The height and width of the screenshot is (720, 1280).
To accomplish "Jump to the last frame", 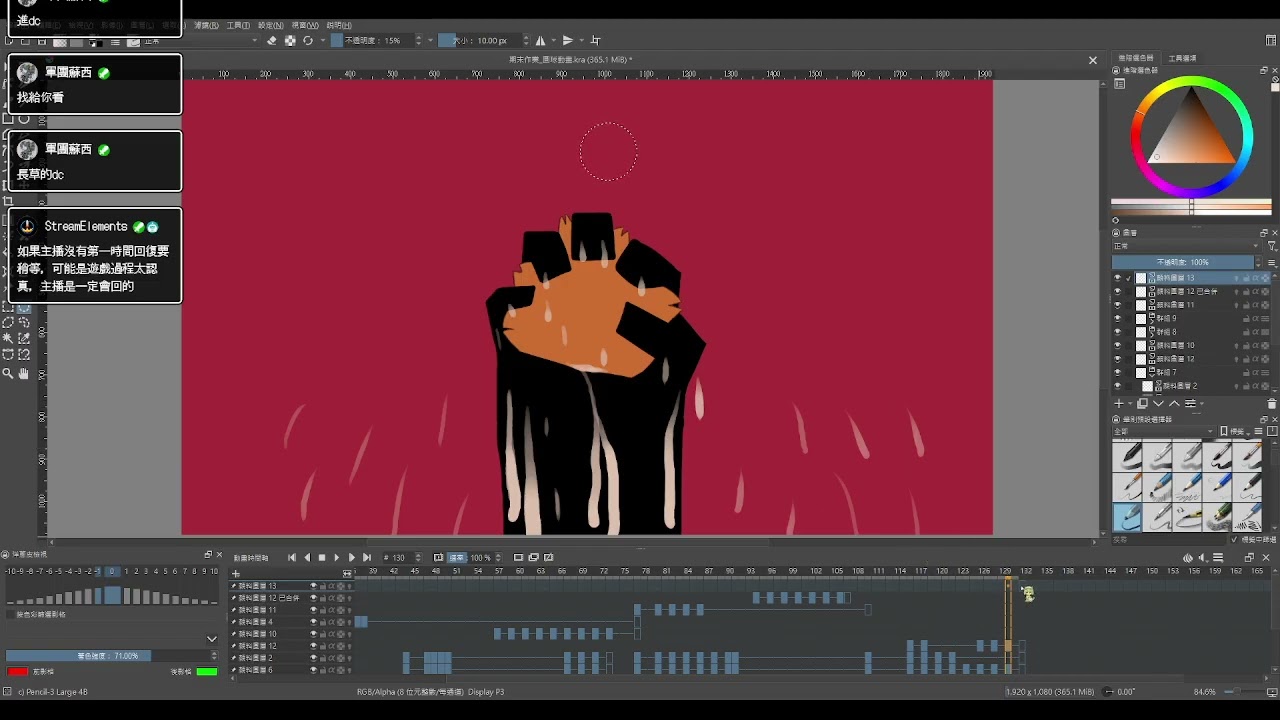I will click(367, 558).
